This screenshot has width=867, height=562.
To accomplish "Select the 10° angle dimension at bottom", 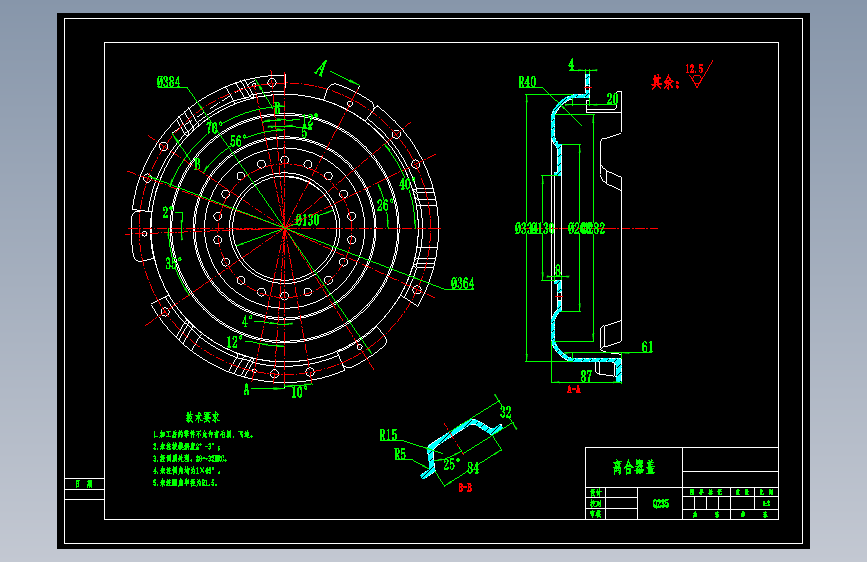I will tap(299, 392).
